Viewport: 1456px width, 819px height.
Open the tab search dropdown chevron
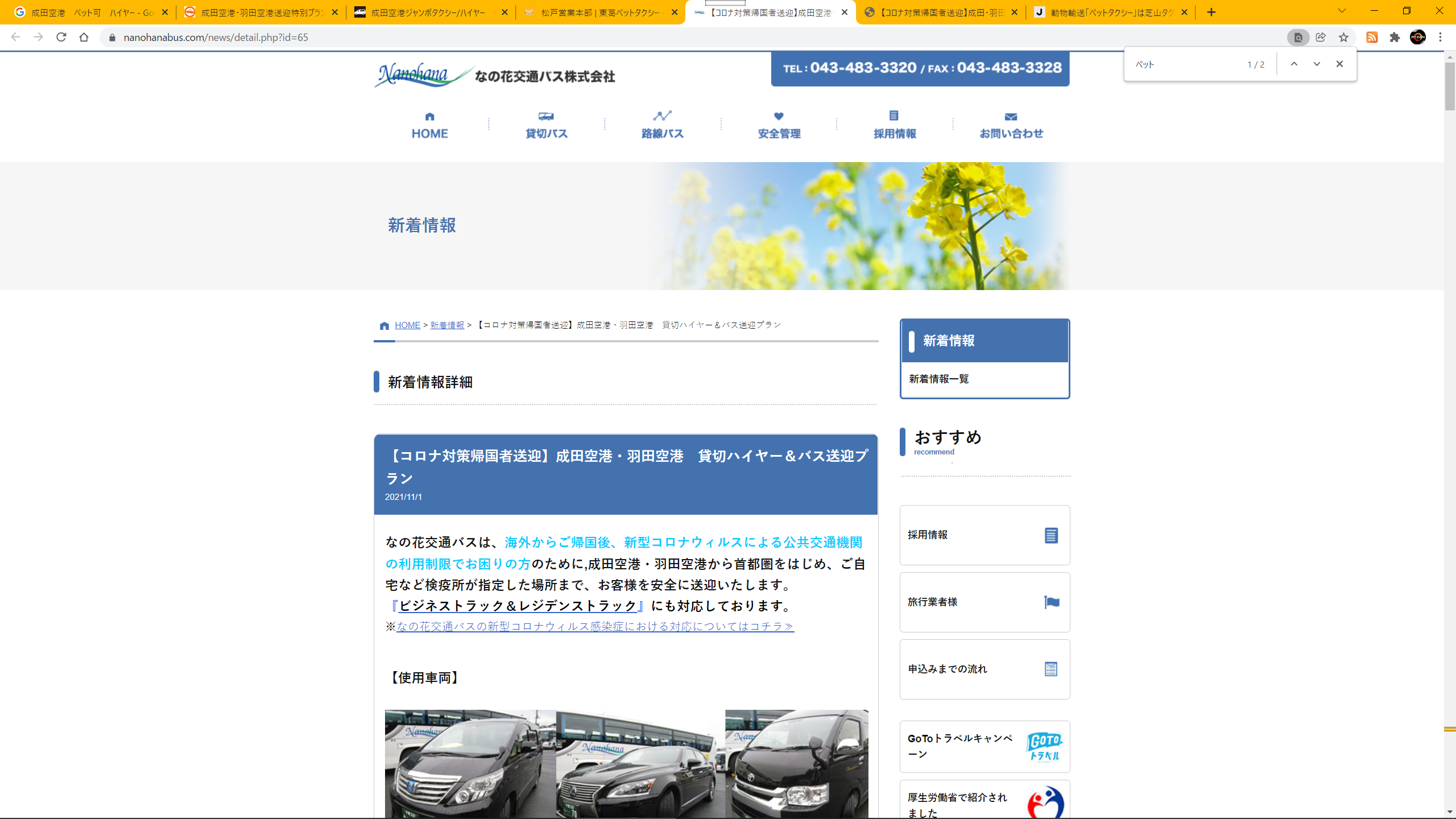[x=1342, y=11]
